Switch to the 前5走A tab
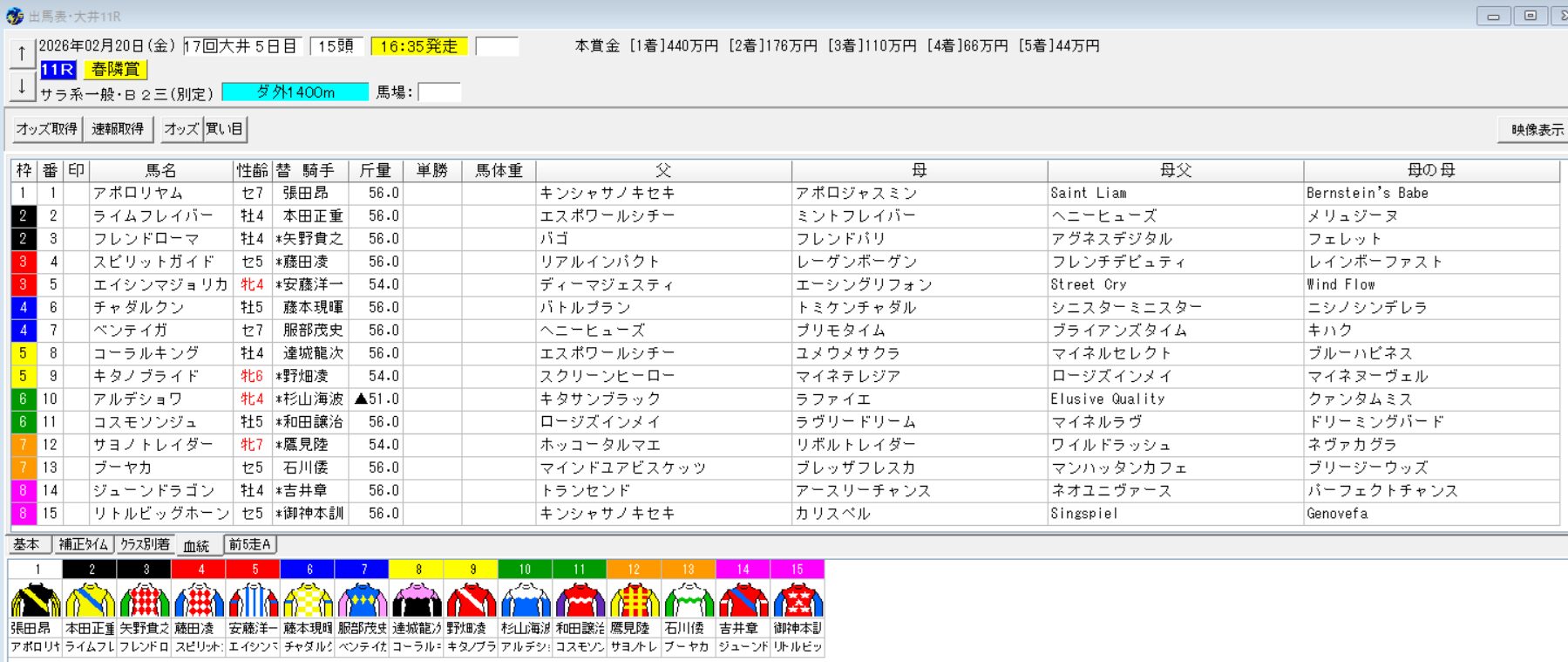Viewport: 1568px width, 662px height. pyautogui.click(x=250, y=545)
